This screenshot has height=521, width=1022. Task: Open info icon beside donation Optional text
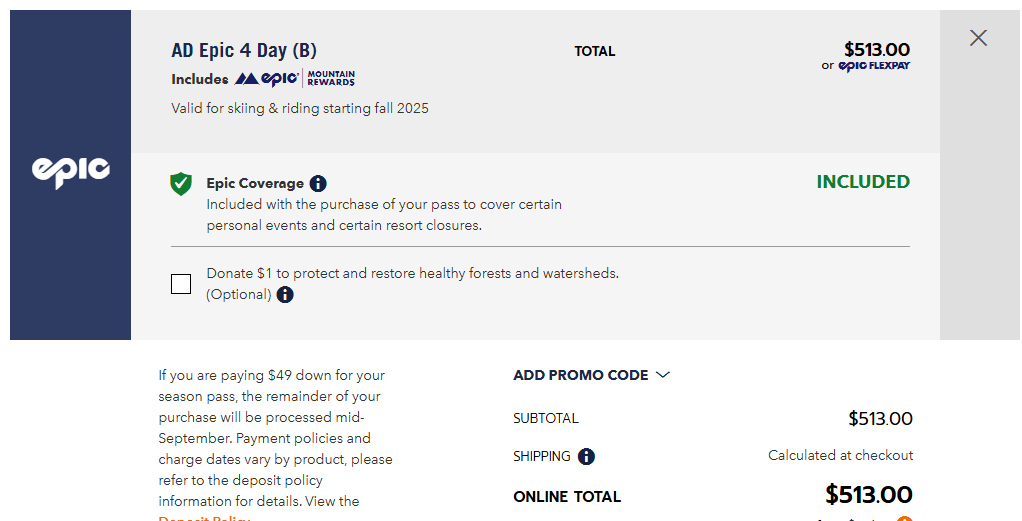click(x=285, y=295)
